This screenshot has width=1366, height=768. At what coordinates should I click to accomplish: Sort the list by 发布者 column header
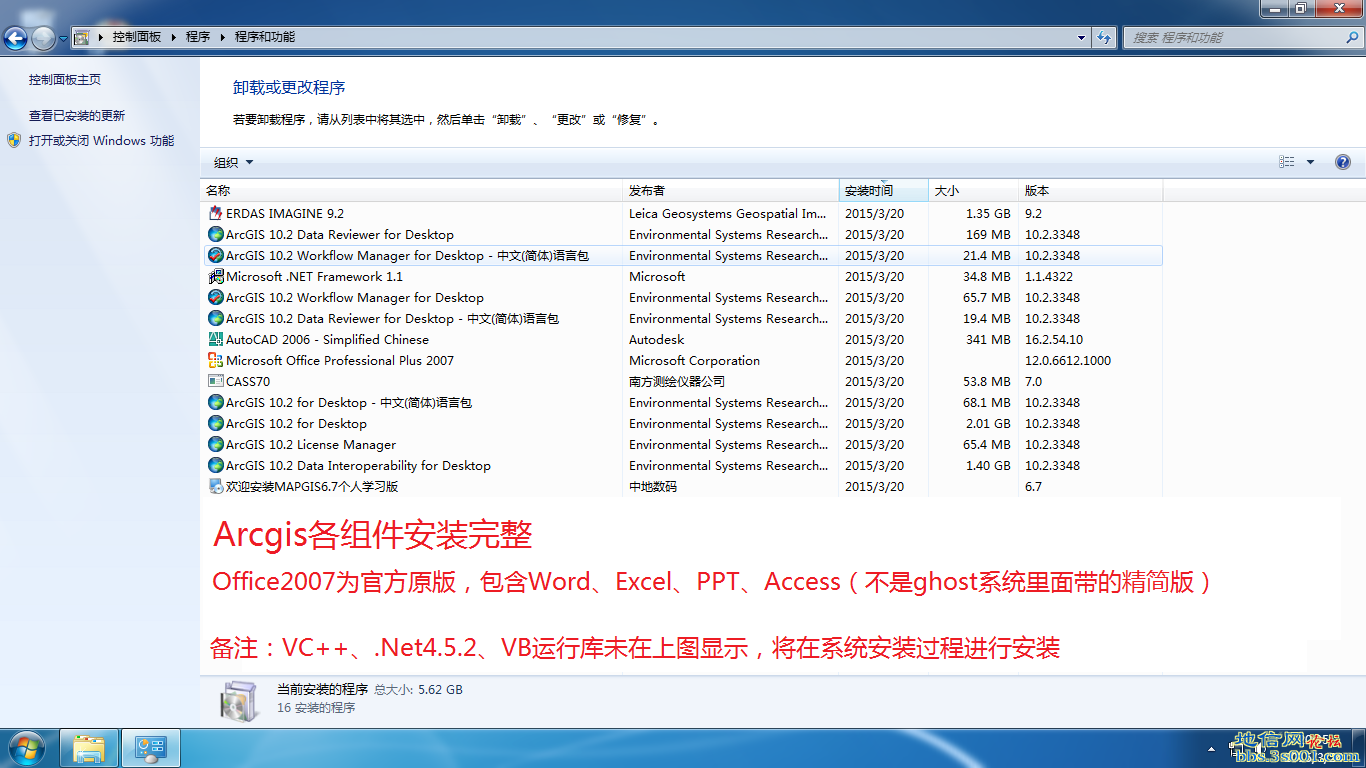click(731, 190)
